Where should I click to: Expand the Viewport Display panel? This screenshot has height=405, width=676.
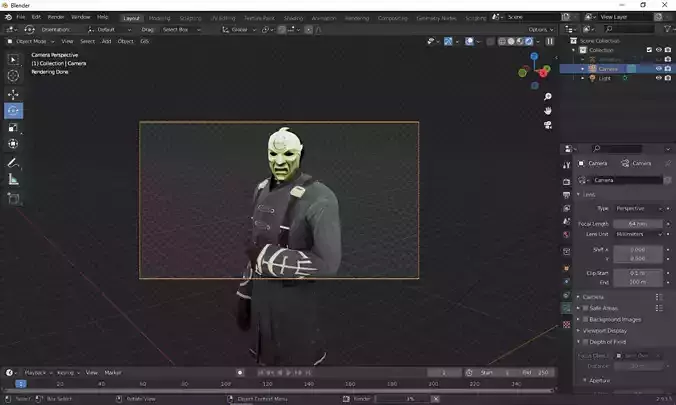(604, 330)
